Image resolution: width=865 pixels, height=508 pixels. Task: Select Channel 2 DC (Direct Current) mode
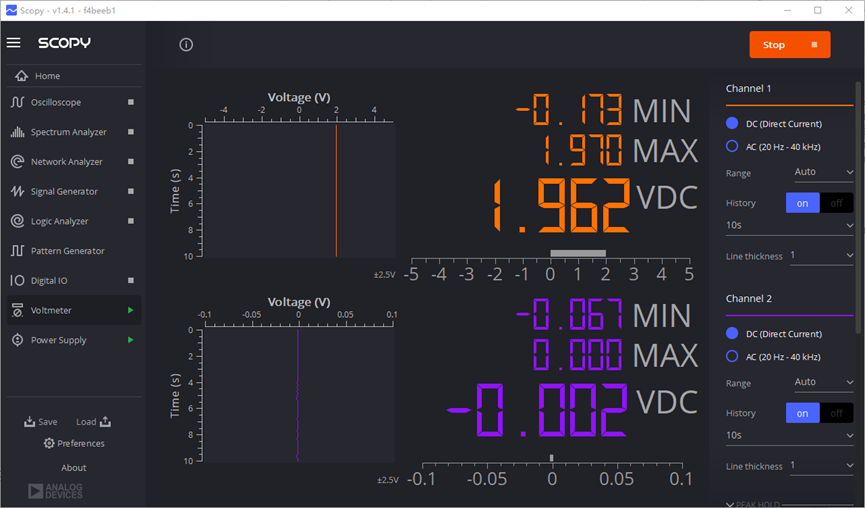[732, 333]
